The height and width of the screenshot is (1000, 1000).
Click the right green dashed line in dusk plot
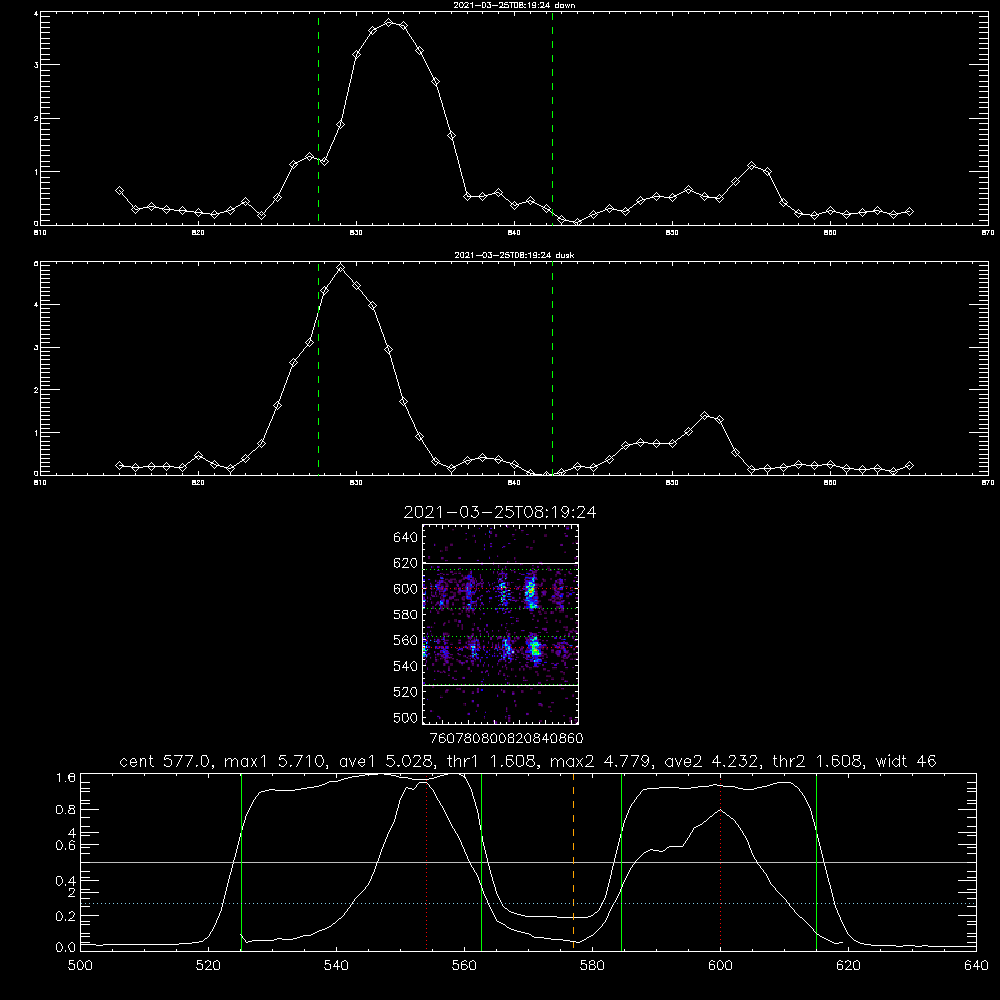(x=552, y=368)
